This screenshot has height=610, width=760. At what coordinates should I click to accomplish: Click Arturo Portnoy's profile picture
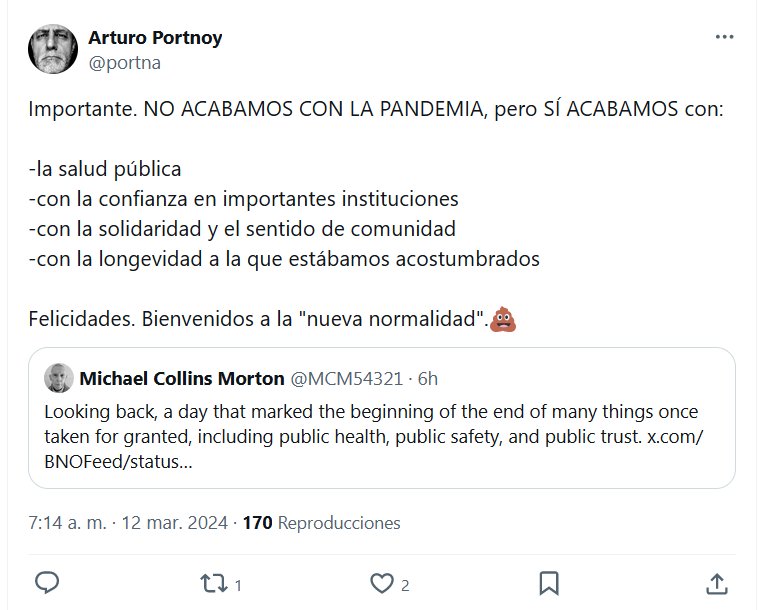(53, 49)
